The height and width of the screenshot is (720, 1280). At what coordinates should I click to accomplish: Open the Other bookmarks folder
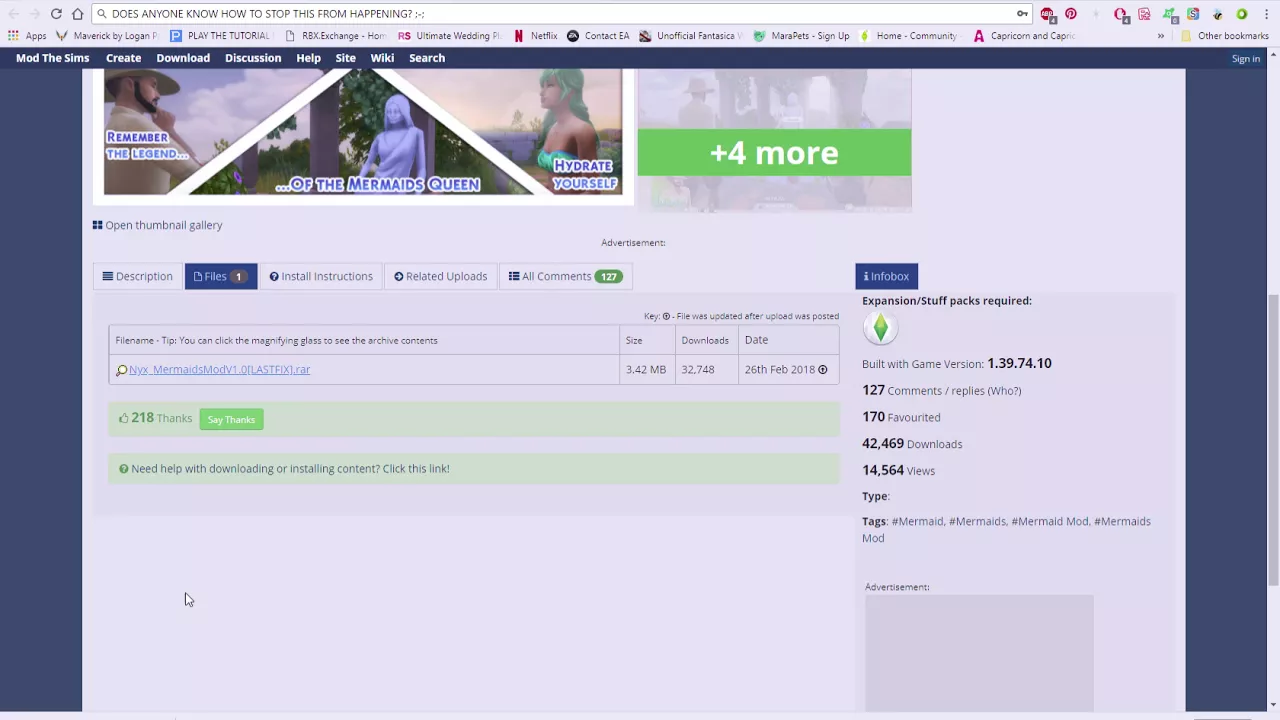[1225, 36]
